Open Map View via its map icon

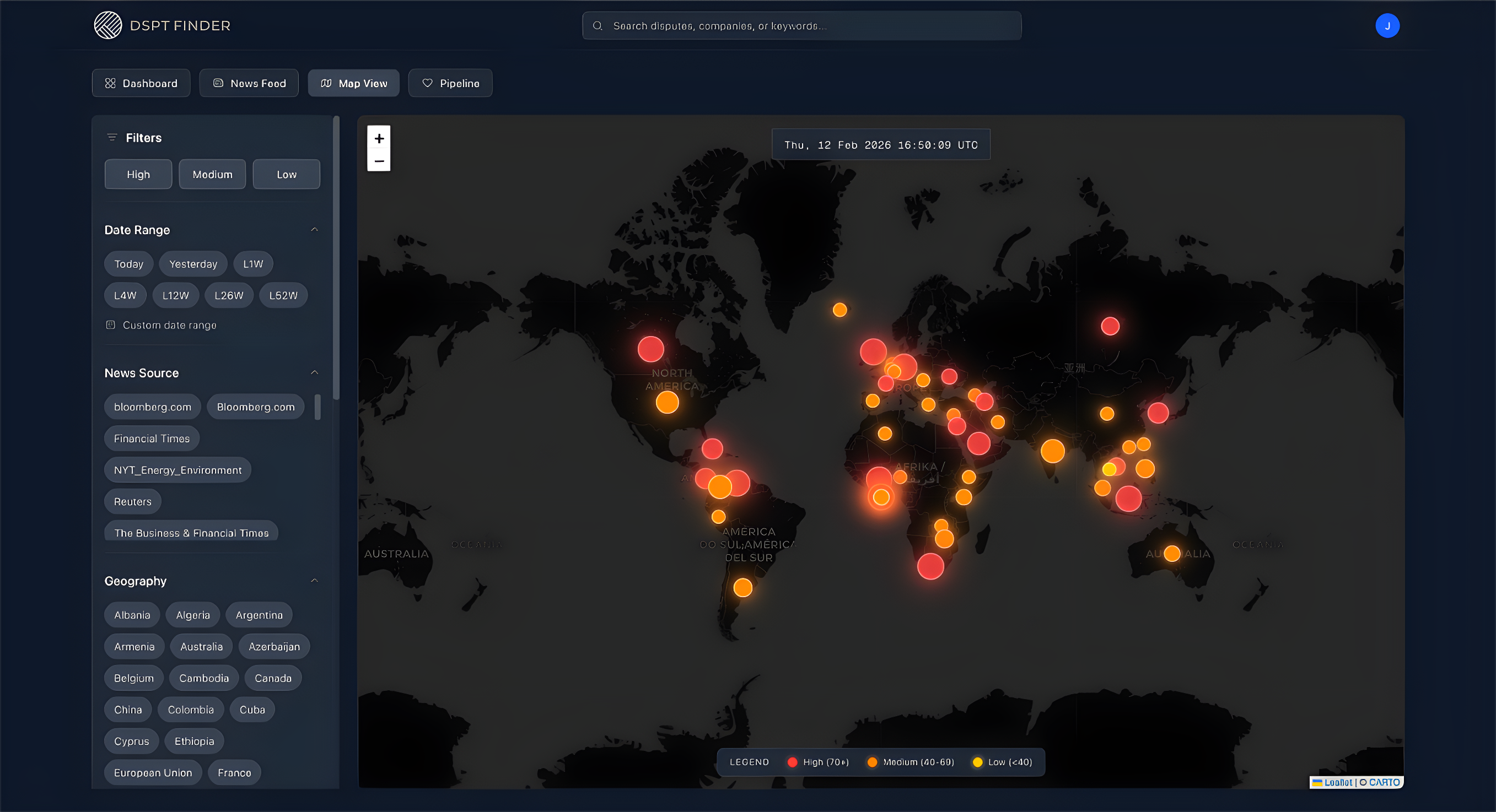click(326, 83)
